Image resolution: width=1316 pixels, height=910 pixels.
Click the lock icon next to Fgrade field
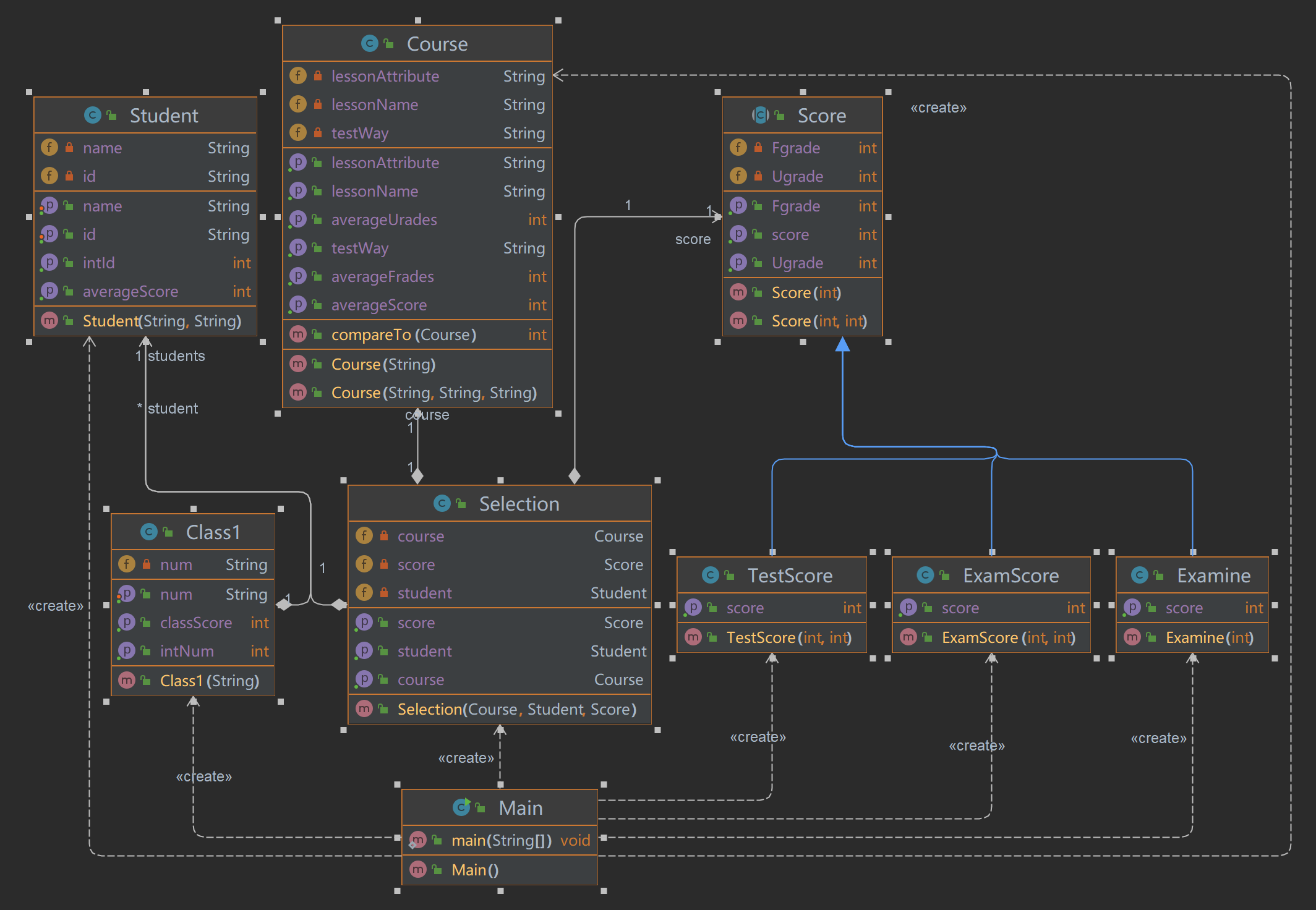(758, 148)
